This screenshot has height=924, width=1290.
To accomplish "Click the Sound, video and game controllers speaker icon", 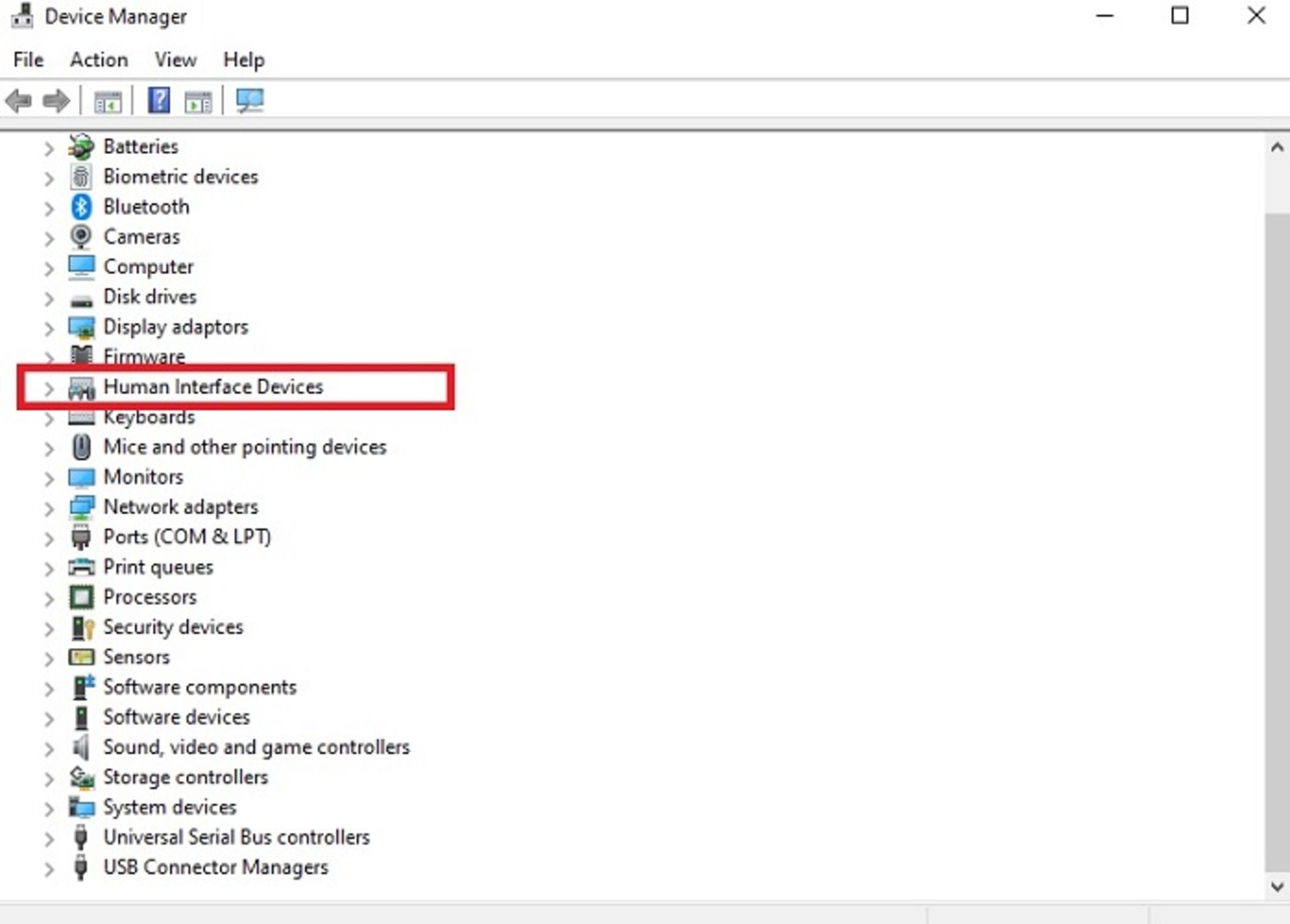I will 81,747.
